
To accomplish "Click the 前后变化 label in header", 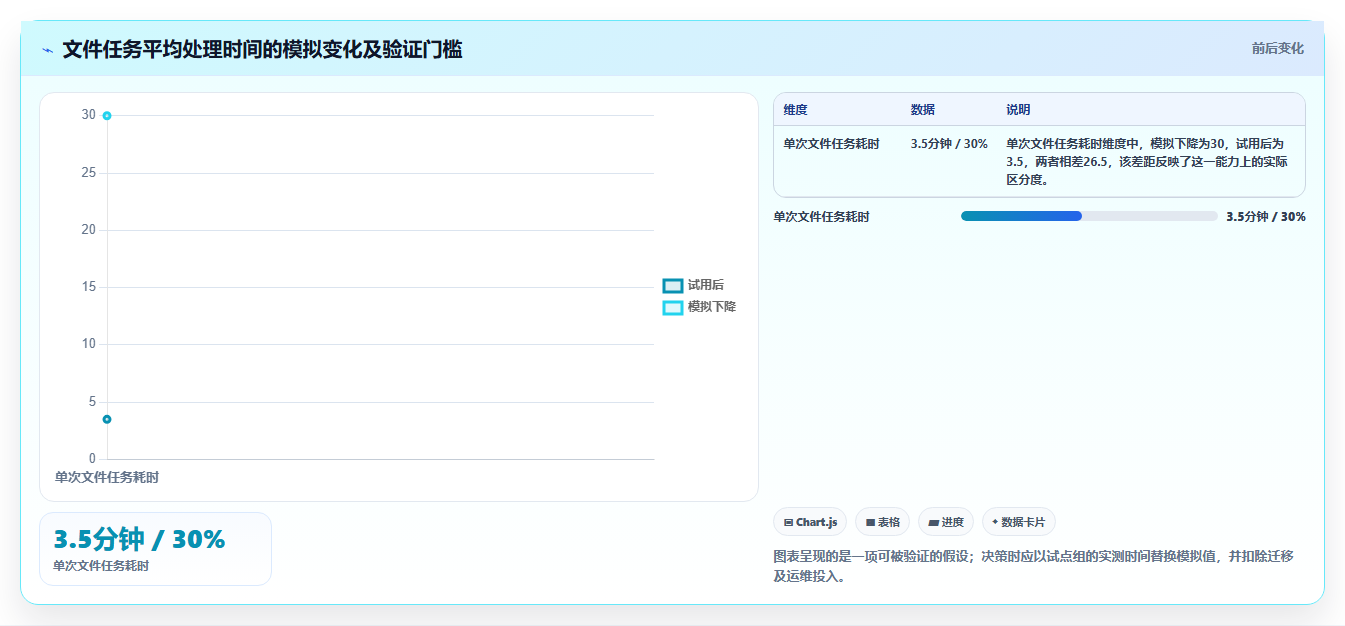I will pos(1278,48).
